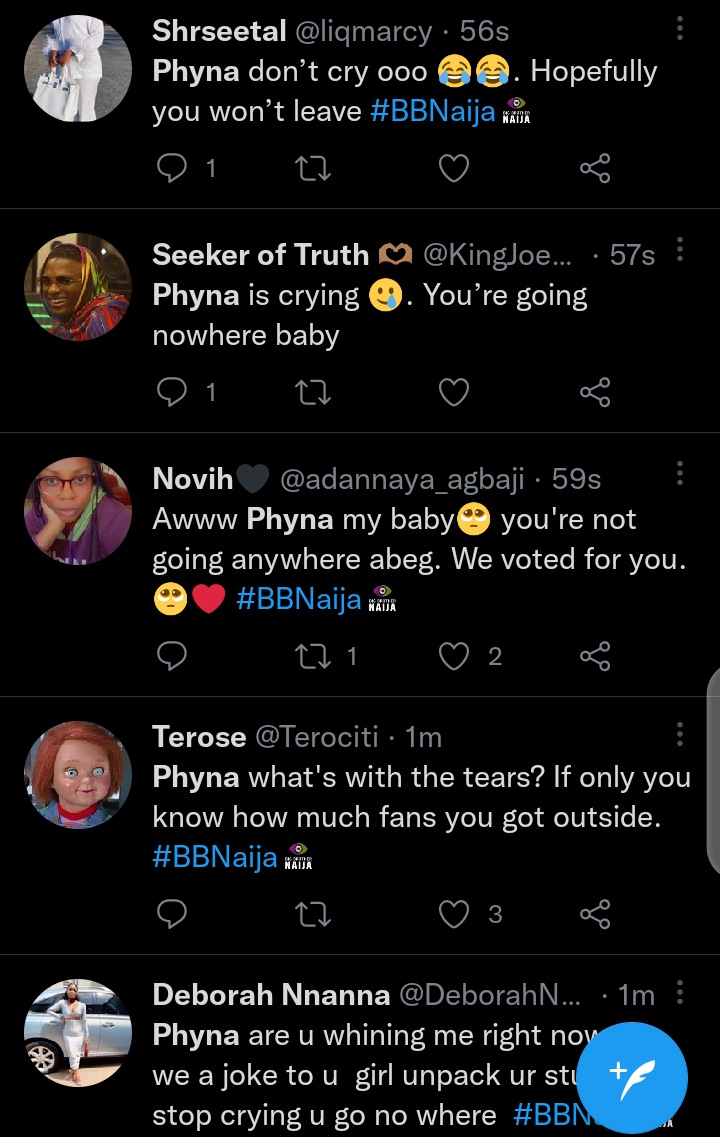Like the Seeker of Truth tweet
The width and height of the screenshot is (720, 1137).
pyautogui.click(x=454, y=393)
